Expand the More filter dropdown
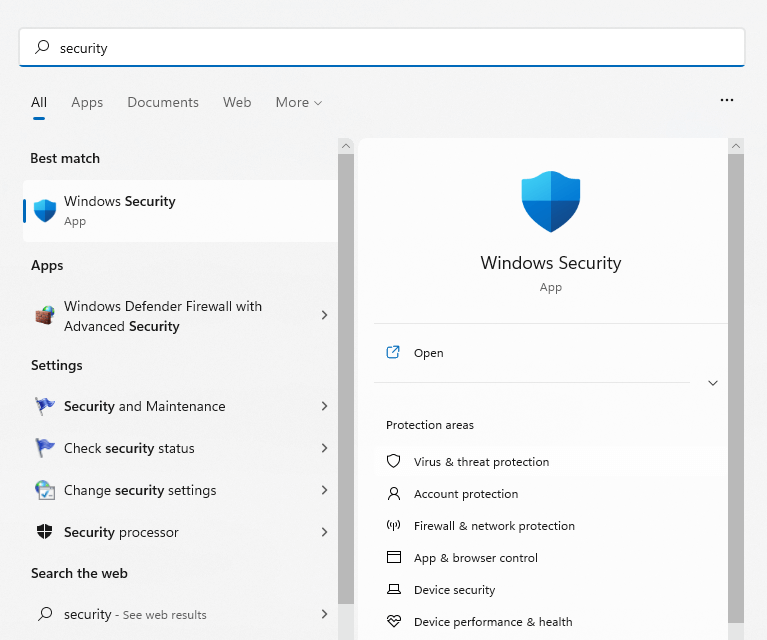The image size is (767, 640). coord(299,103)
